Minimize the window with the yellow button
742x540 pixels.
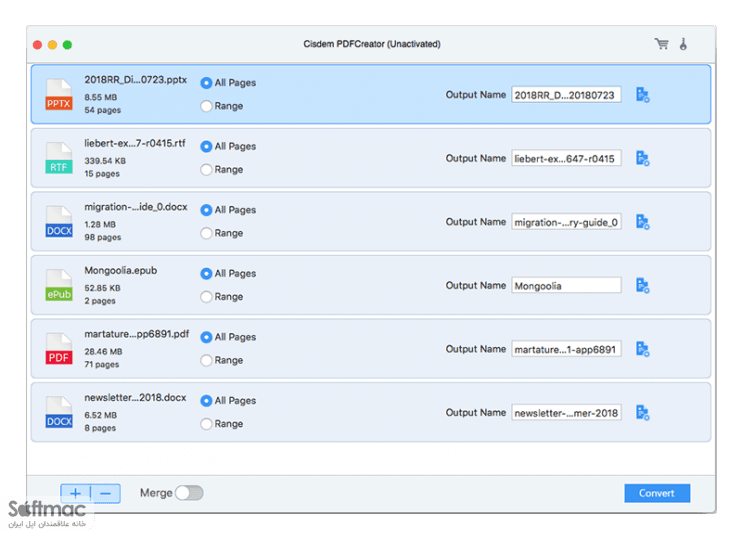tap(53, 45)
